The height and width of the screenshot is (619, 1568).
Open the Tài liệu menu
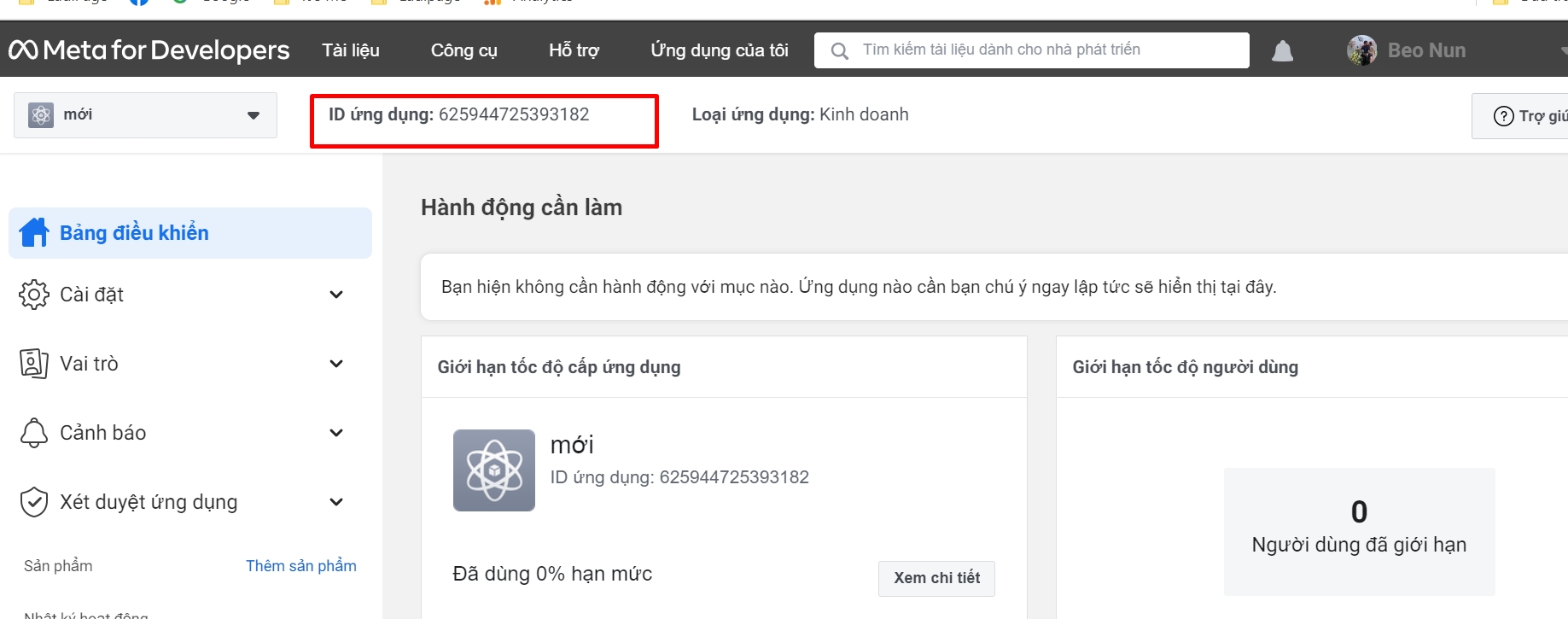click(351, 50)
